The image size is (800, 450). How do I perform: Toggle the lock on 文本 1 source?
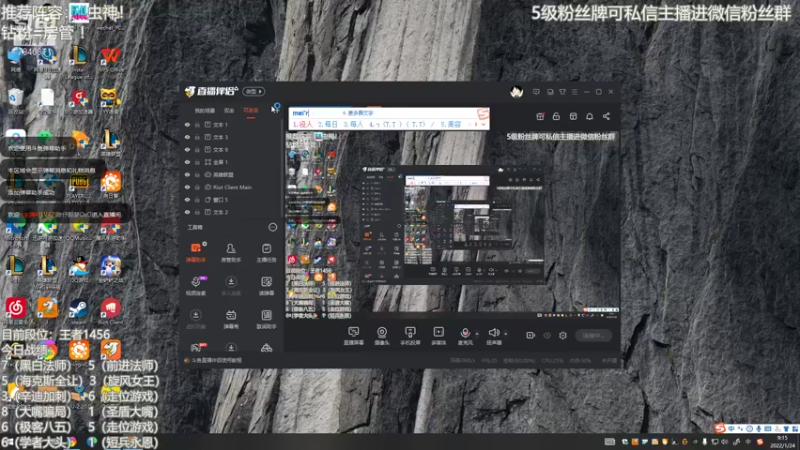point(197,124)
